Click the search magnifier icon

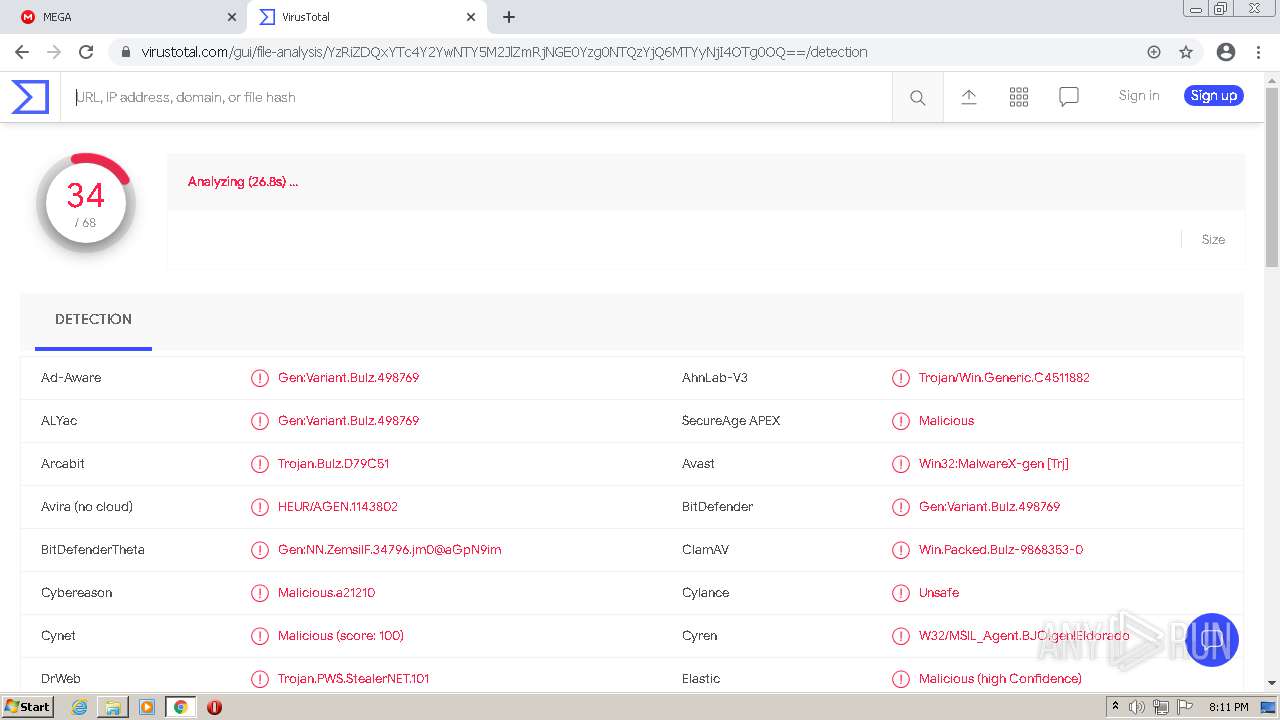(x=917, y=97)
